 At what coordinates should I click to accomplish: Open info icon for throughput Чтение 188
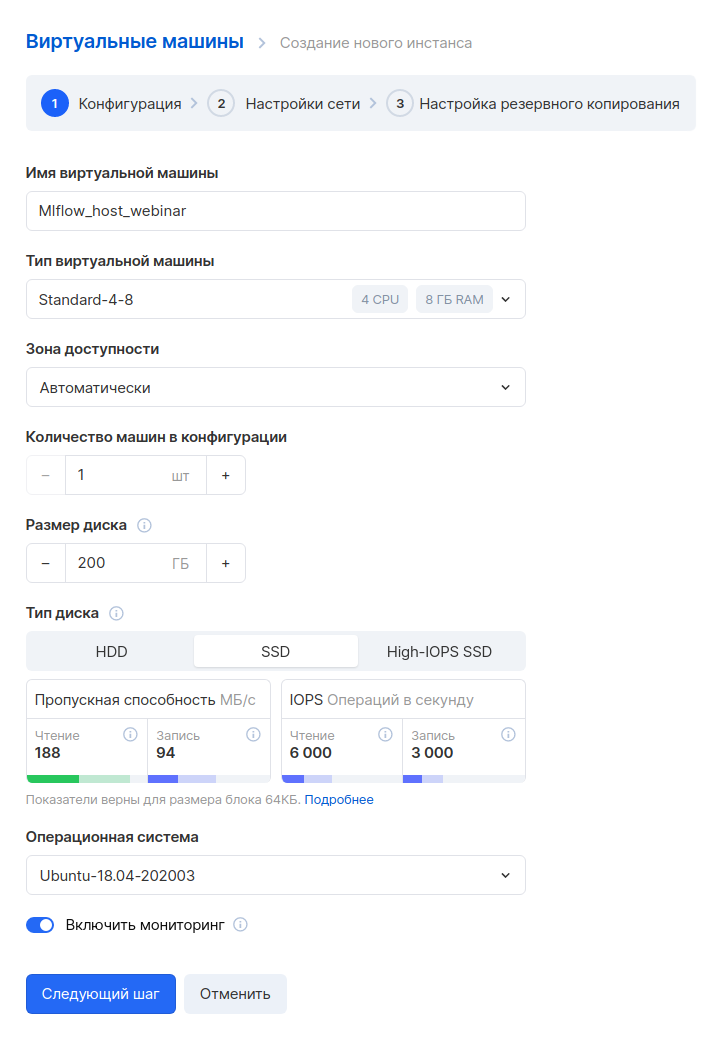tap(130, 734)
